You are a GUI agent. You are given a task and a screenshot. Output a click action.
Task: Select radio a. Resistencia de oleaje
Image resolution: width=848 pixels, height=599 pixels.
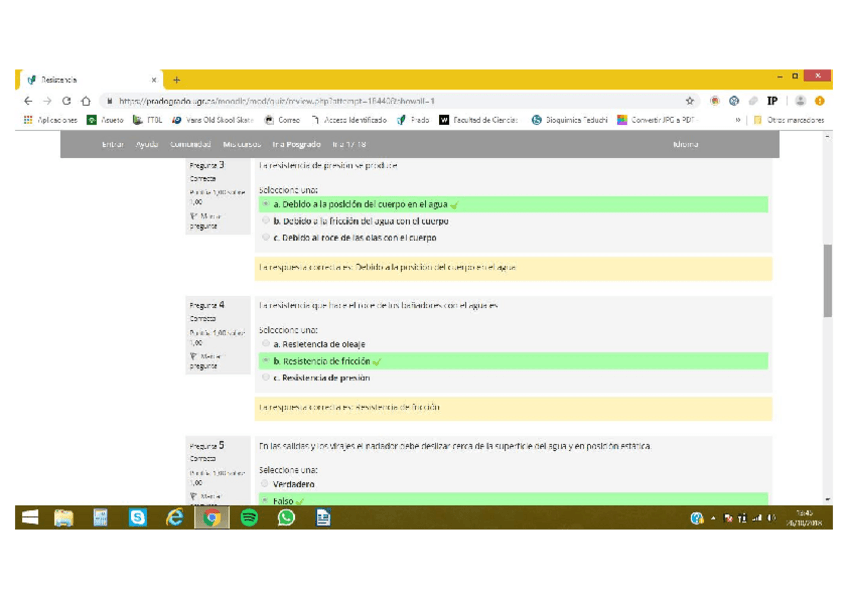coord(266,344)
